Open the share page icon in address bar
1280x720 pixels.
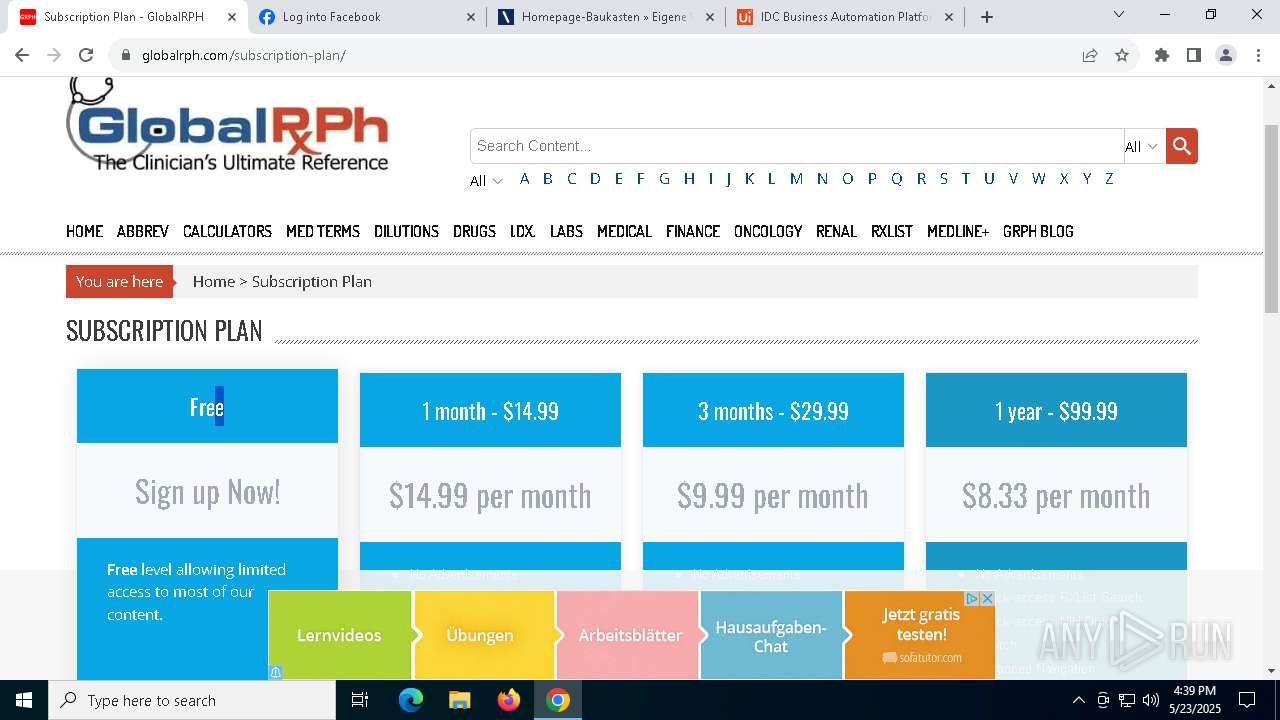pyautogui.click(x=1090, y=55)
